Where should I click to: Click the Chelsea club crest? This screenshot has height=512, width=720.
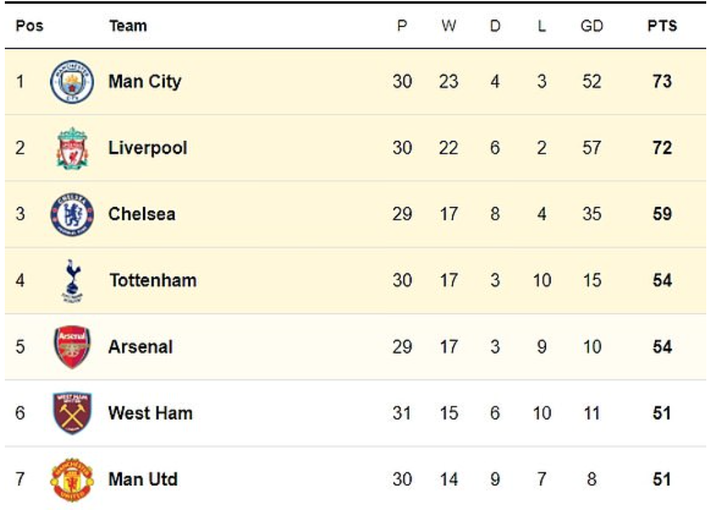tap(71, 214)
